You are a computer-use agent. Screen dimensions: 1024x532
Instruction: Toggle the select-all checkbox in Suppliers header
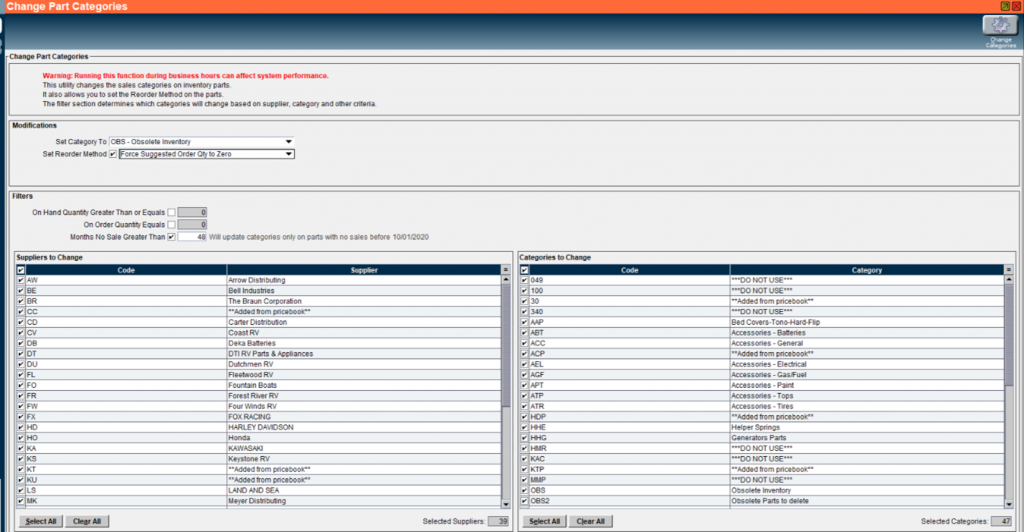click(21, 270)
